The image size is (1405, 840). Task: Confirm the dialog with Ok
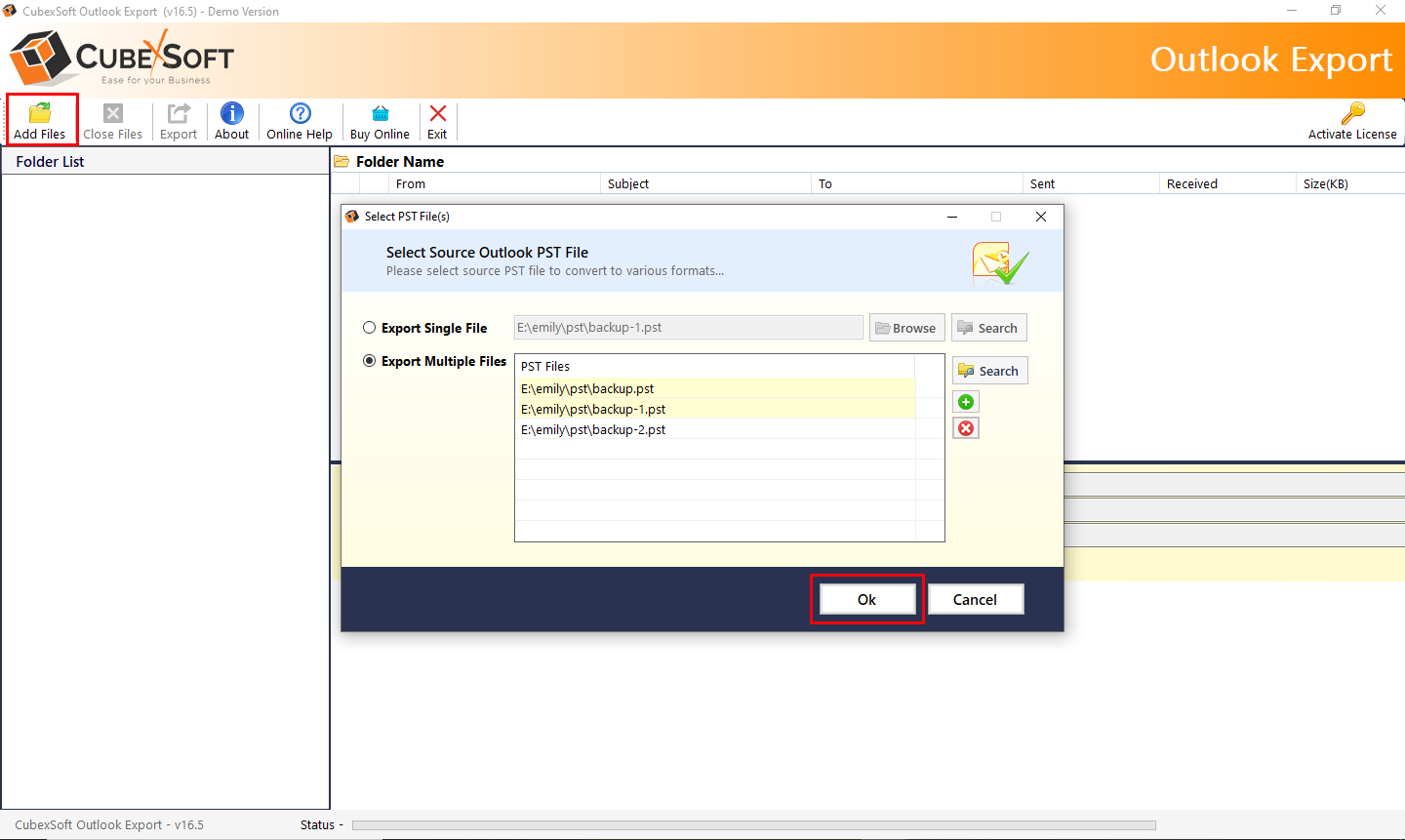pos(866,599)
